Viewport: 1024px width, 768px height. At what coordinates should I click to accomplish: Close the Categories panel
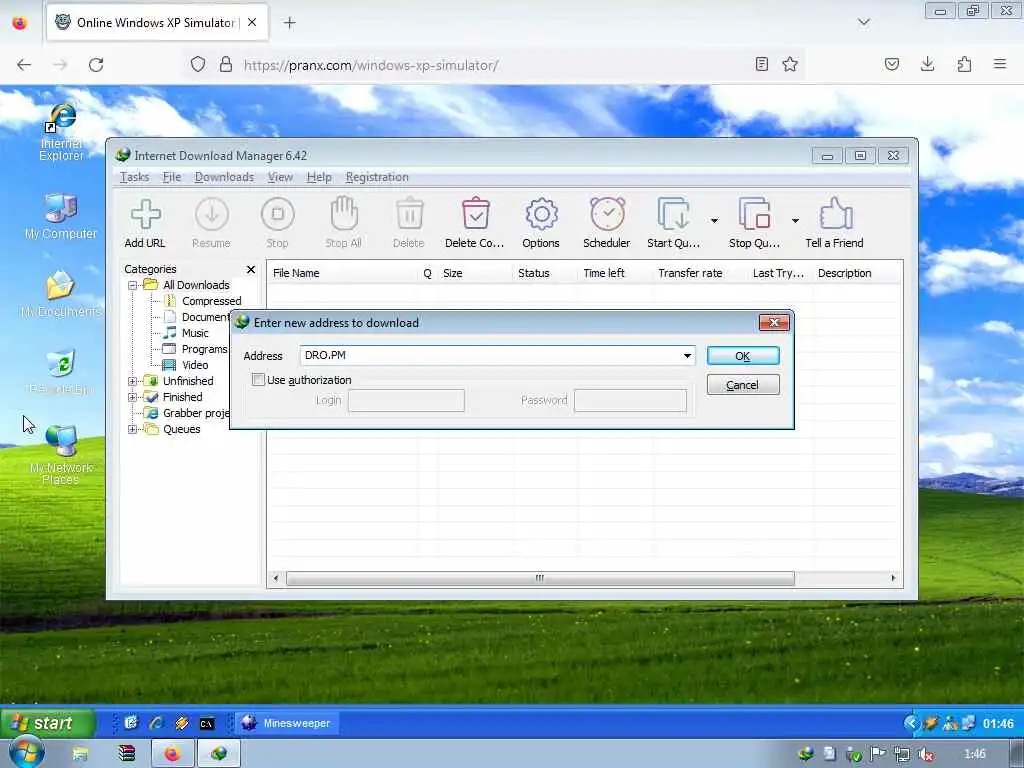coord(251,270)
